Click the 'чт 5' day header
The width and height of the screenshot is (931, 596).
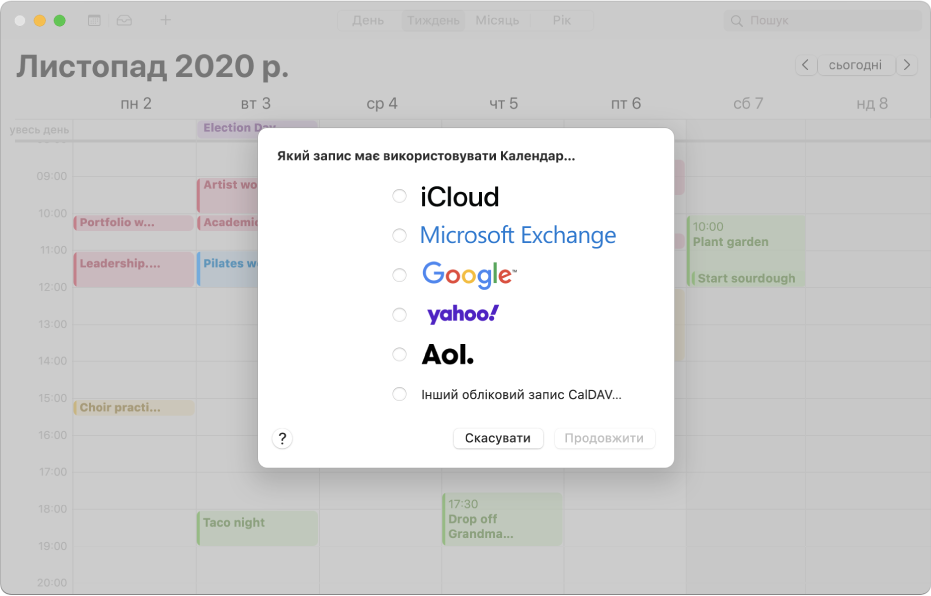click(x=504, y=104)
